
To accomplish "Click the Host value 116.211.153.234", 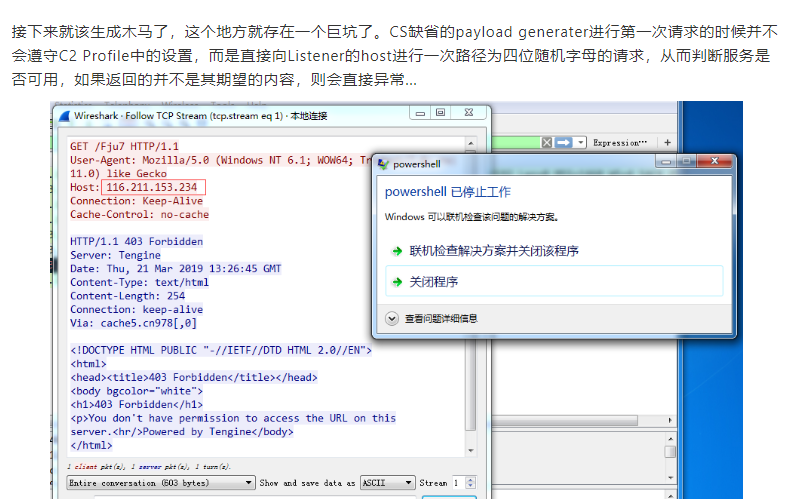I will [153, 188].
